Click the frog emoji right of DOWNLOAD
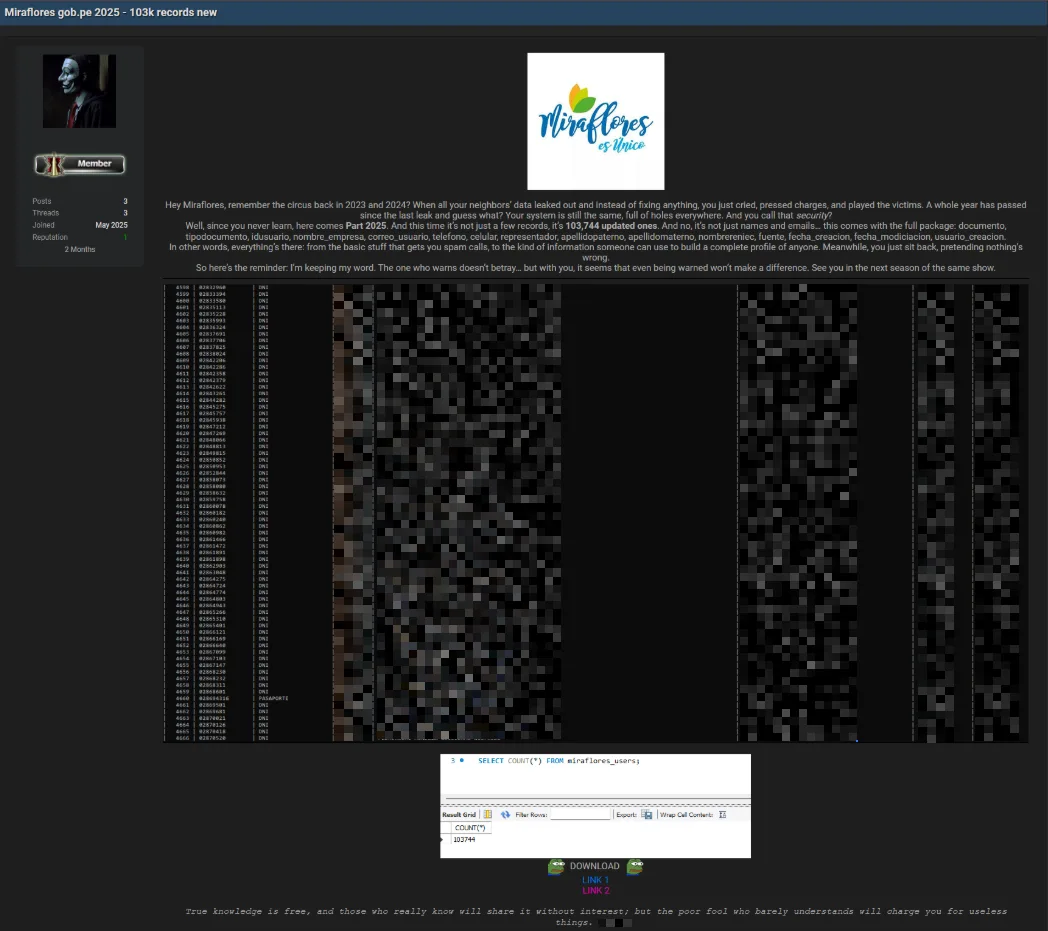 634,867
